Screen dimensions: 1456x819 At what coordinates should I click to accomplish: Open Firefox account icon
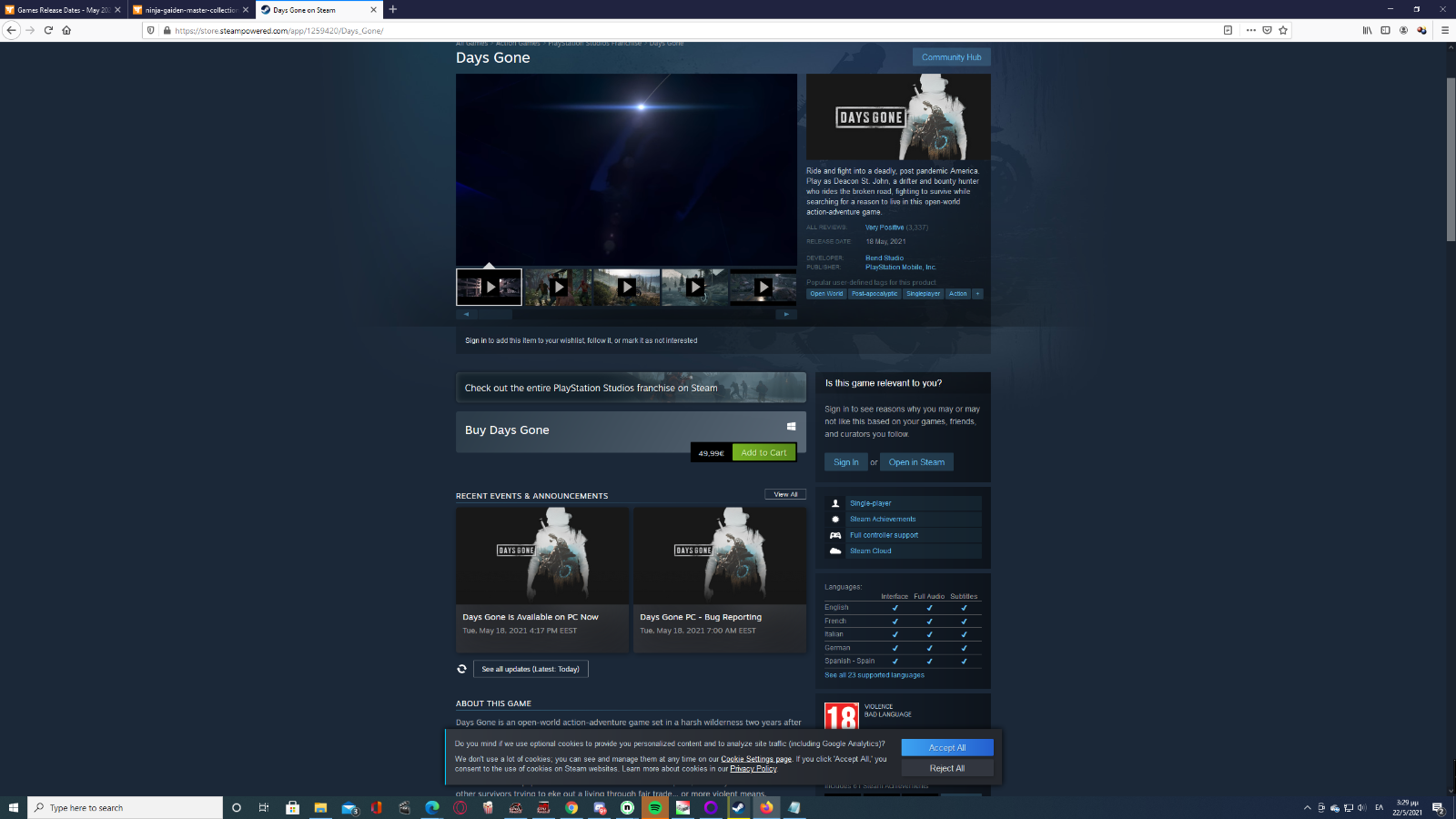click(1403, 30)
